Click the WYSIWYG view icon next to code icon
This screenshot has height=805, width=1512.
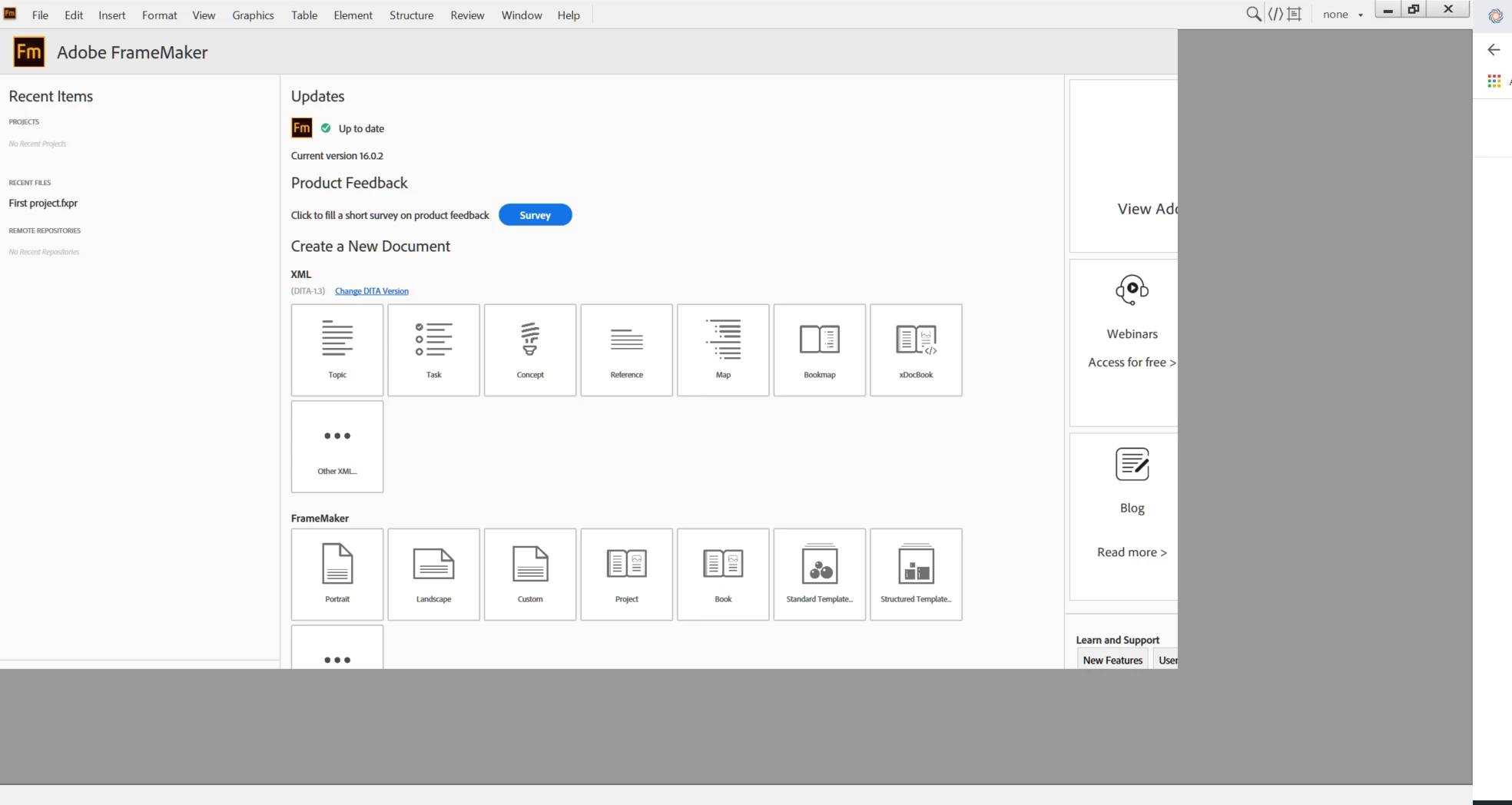[1295, 14]
